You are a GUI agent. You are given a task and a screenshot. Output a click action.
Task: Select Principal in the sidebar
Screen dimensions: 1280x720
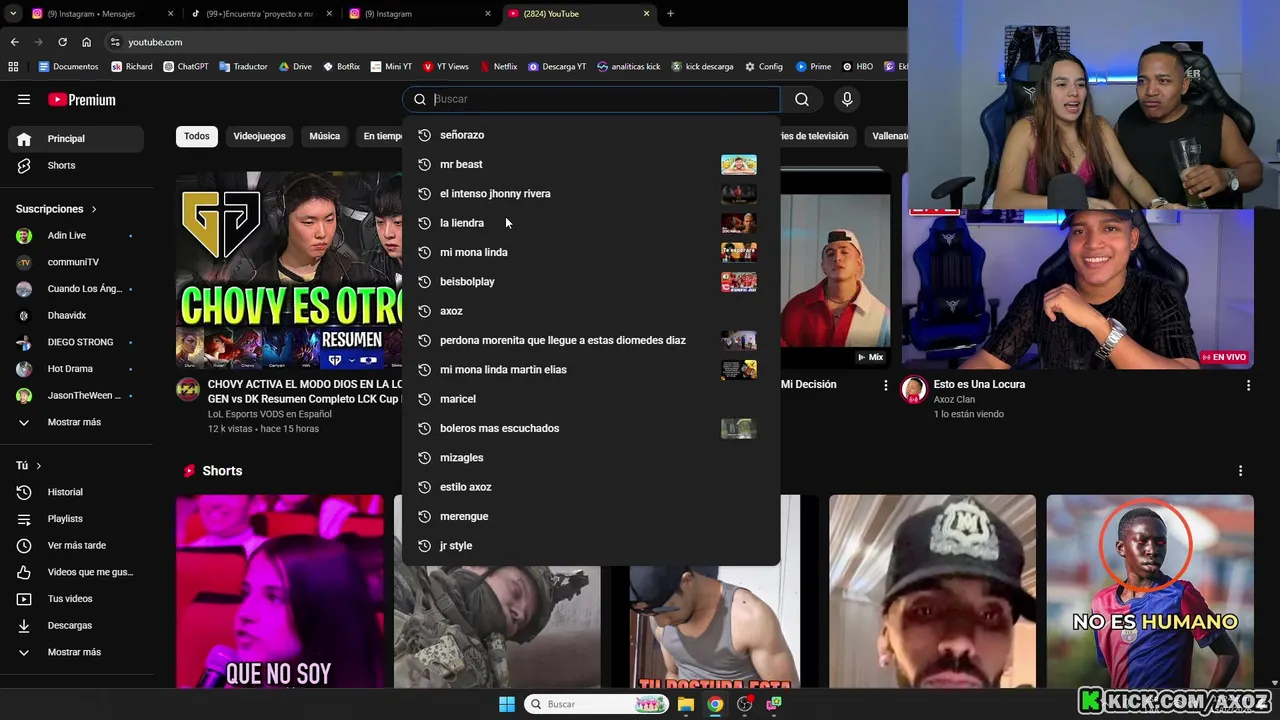(x=76, y=139)
